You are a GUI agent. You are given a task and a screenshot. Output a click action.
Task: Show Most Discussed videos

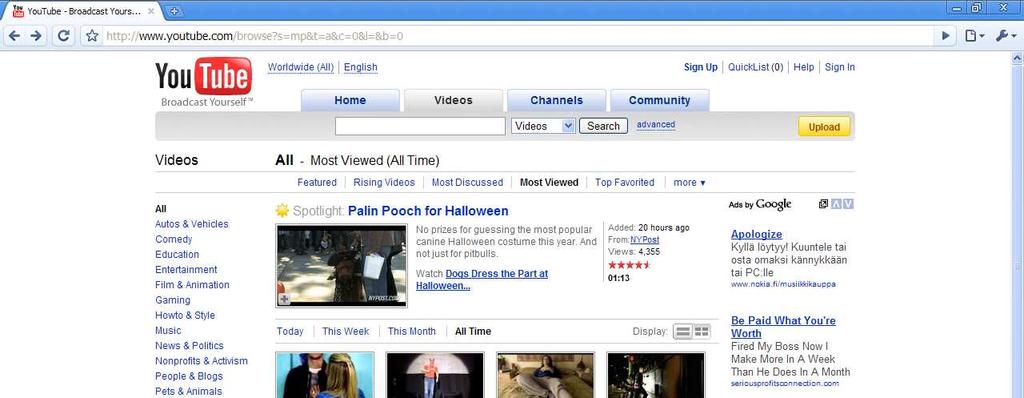click(468, 182)
